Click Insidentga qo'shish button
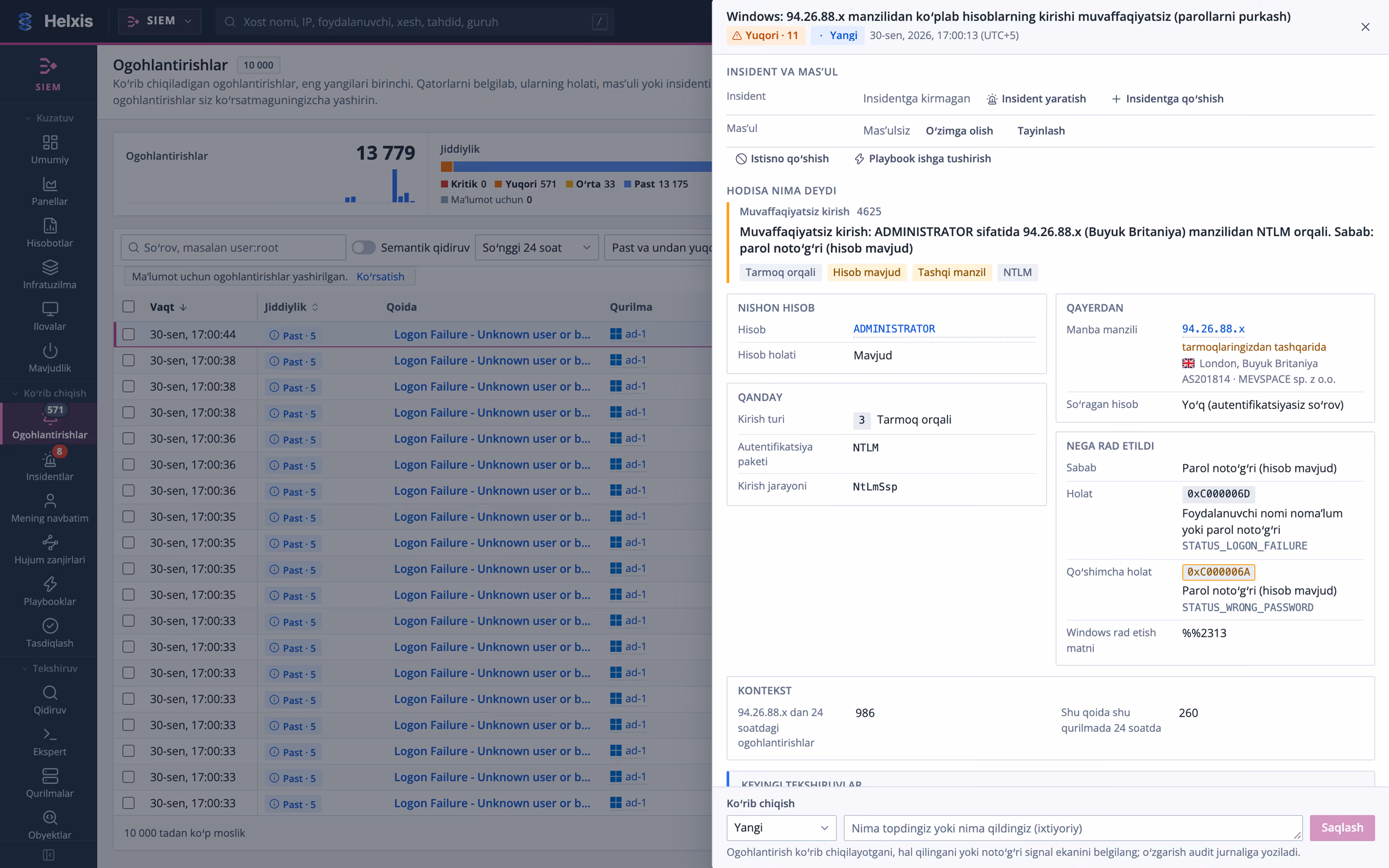Viewport: 1389px width, 868px height. coord(1168,99)
